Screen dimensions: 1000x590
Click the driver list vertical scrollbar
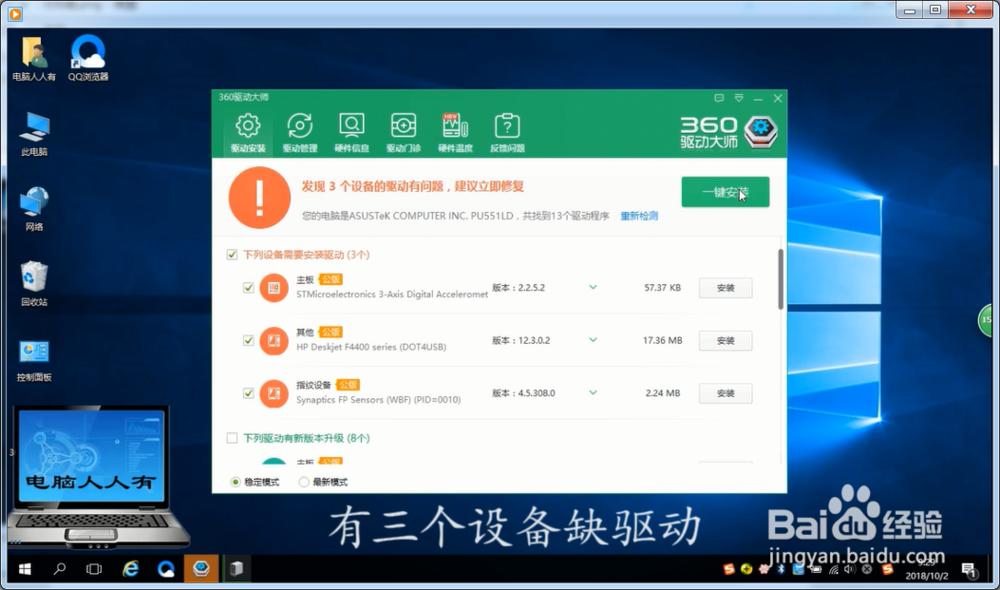tap(781, 279)
